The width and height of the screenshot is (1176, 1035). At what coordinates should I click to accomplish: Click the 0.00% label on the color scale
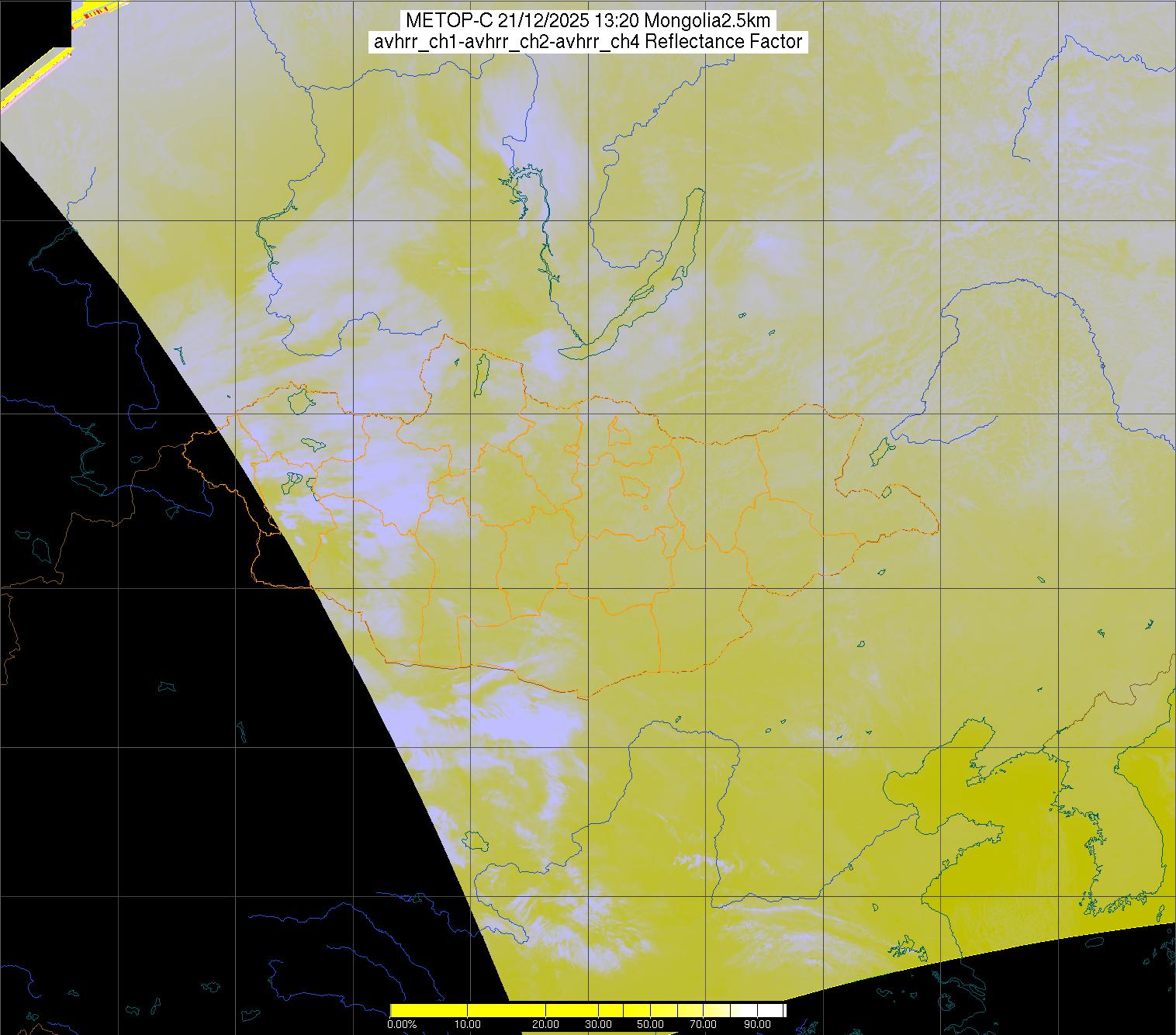pos(402,1025)
